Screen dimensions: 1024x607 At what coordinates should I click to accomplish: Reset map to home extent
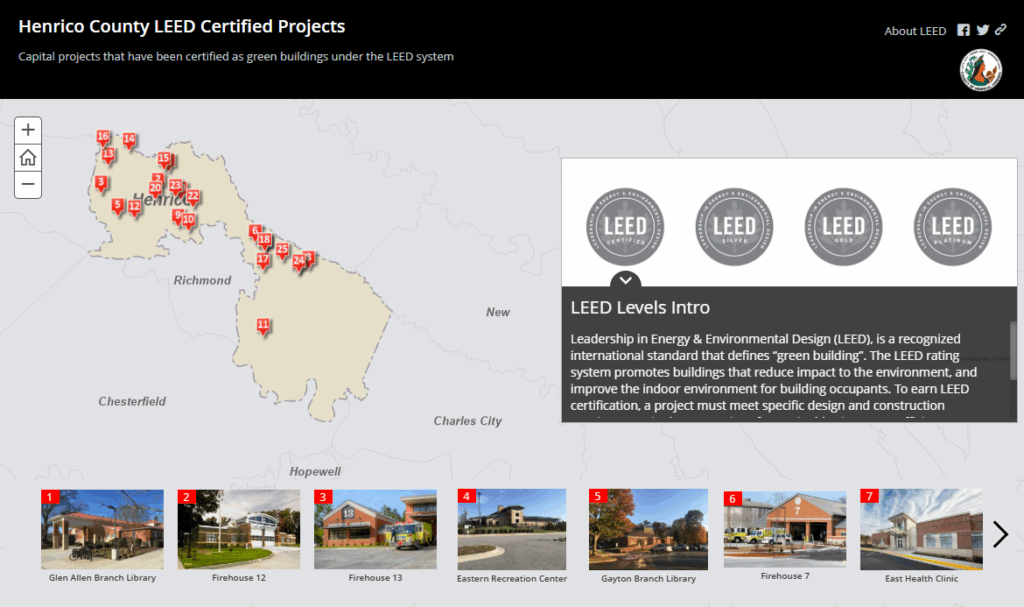[x=28, y=157]
